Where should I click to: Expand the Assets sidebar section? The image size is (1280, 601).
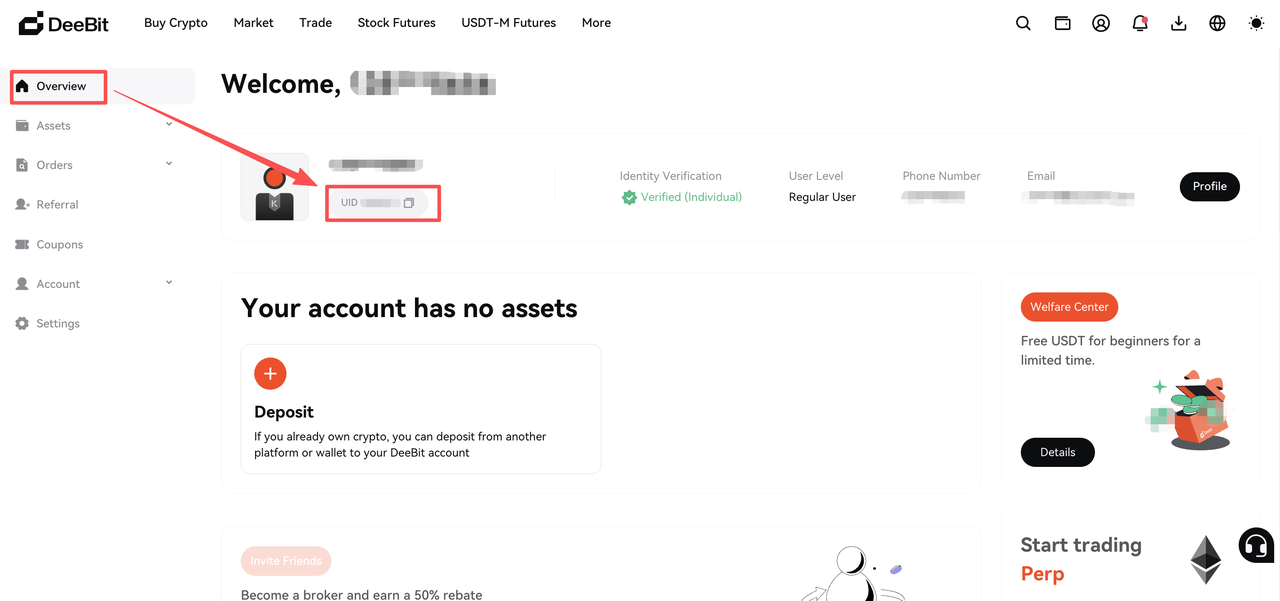point(97,125)
